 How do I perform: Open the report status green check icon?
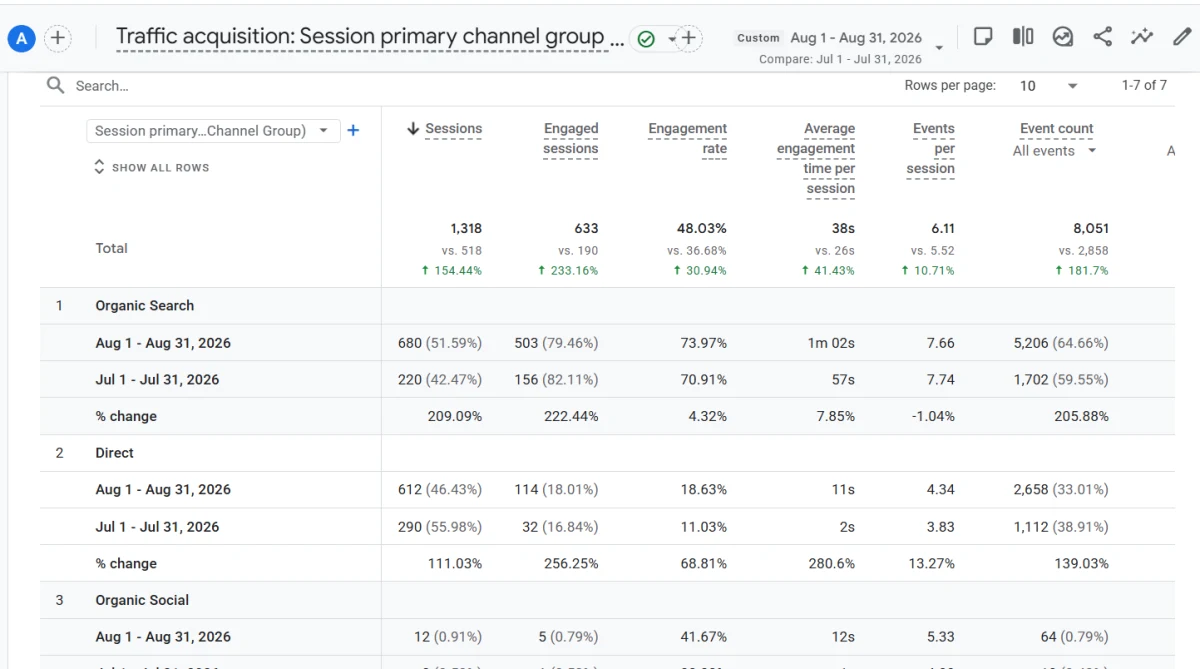[x=646, y=39]
